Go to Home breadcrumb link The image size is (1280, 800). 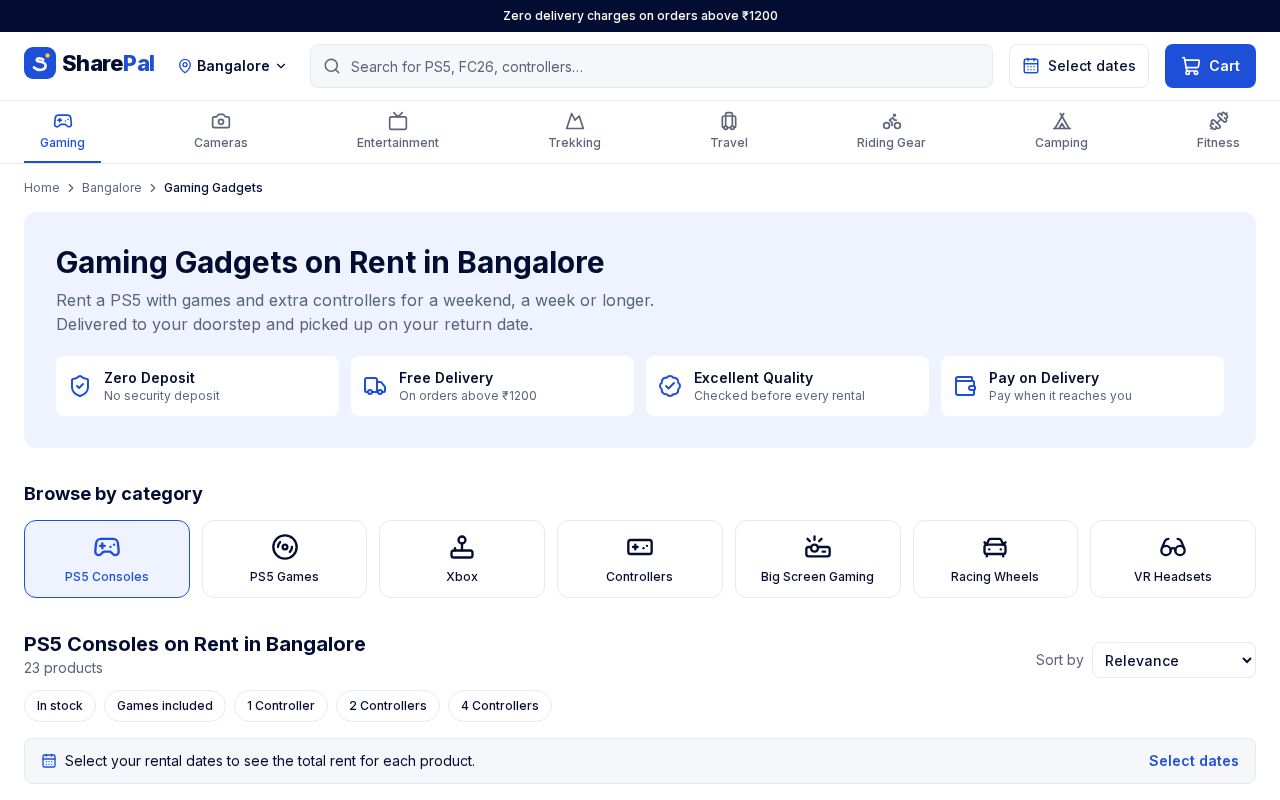pos(42,188)
